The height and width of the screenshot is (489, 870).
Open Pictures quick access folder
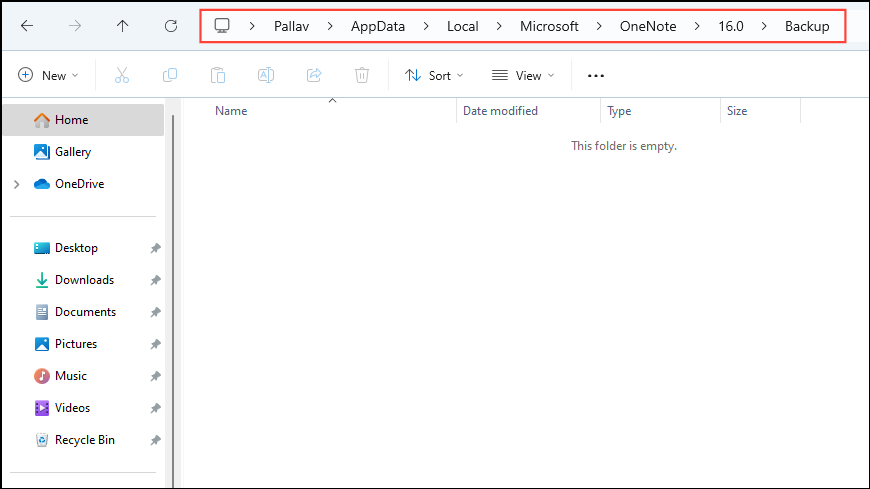(x=75, y=344)
